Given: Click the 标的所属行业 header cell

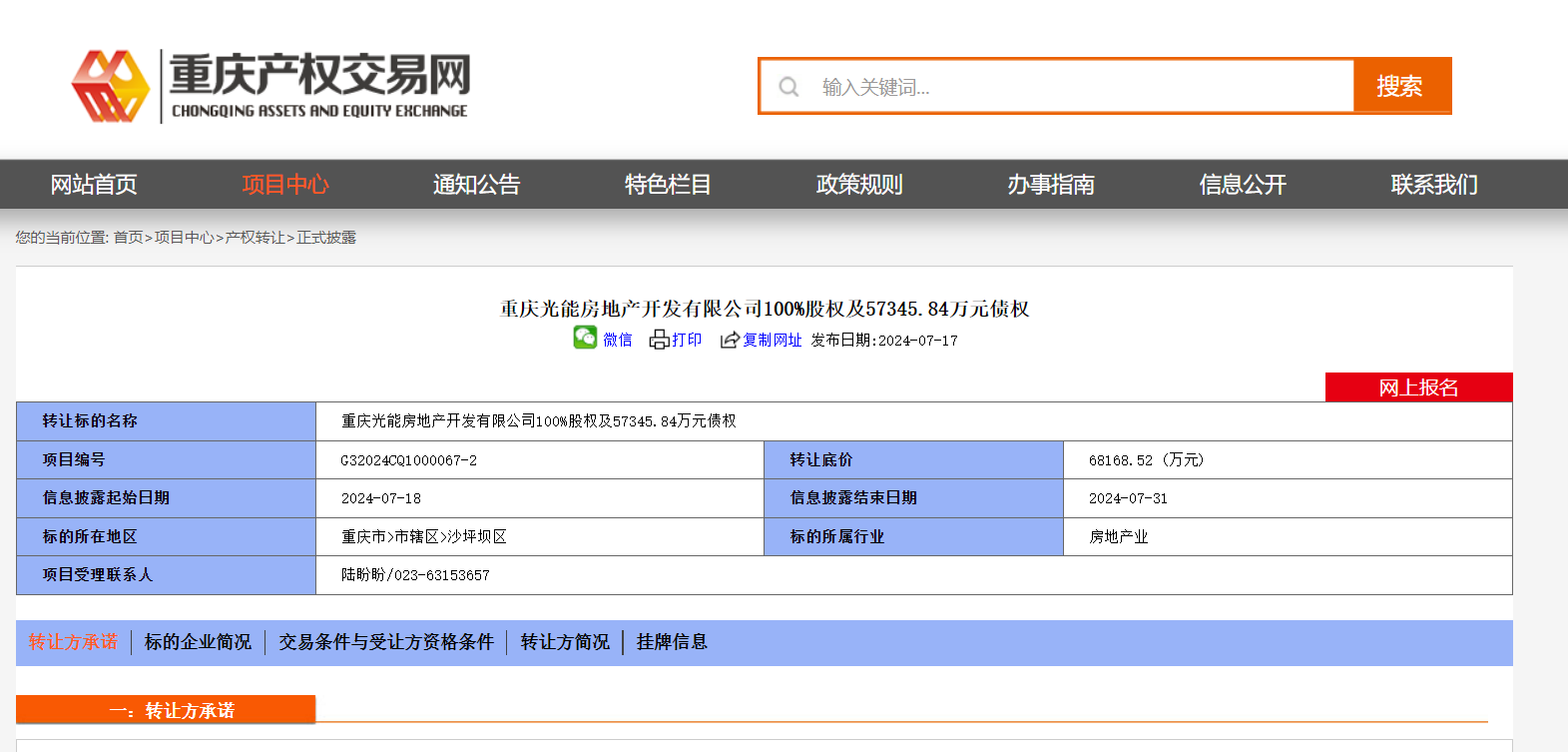Looking at the screenshot, I should [x=914, y=537].
